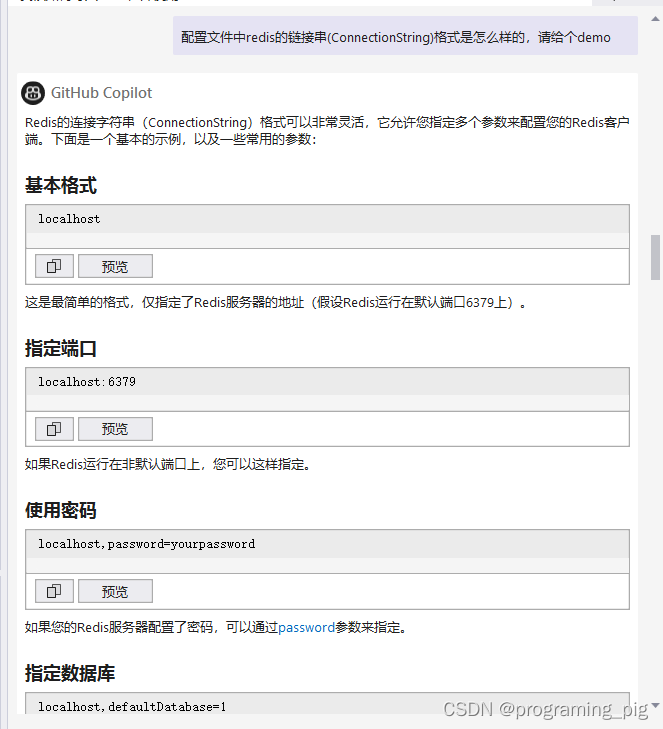The width and height of the screenshot is (663, 729).
Task: Click the 指定端口 heading
Action: coord(61,348)
